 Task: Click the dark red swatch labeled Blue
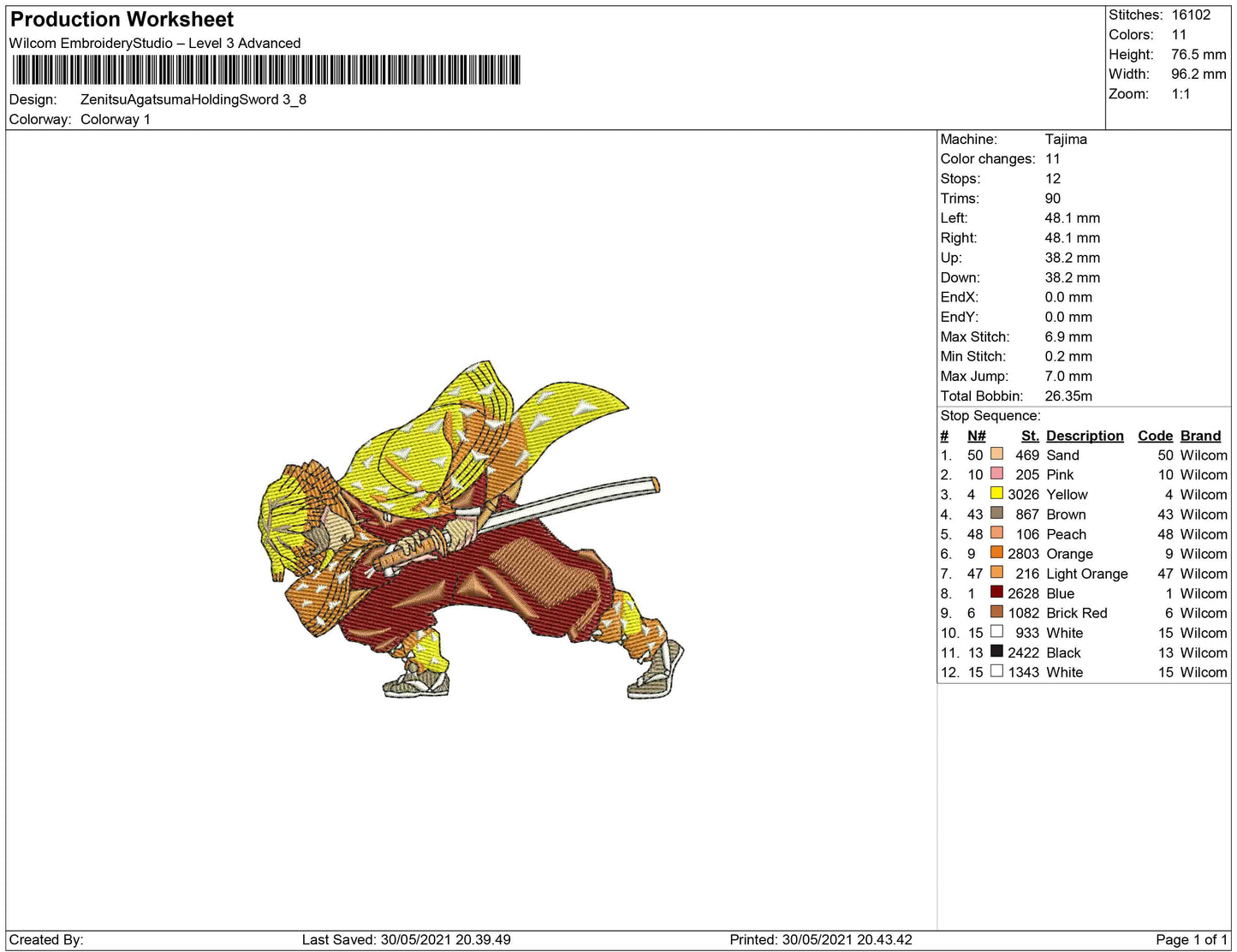pyautogui.click(x=996, y=592)
